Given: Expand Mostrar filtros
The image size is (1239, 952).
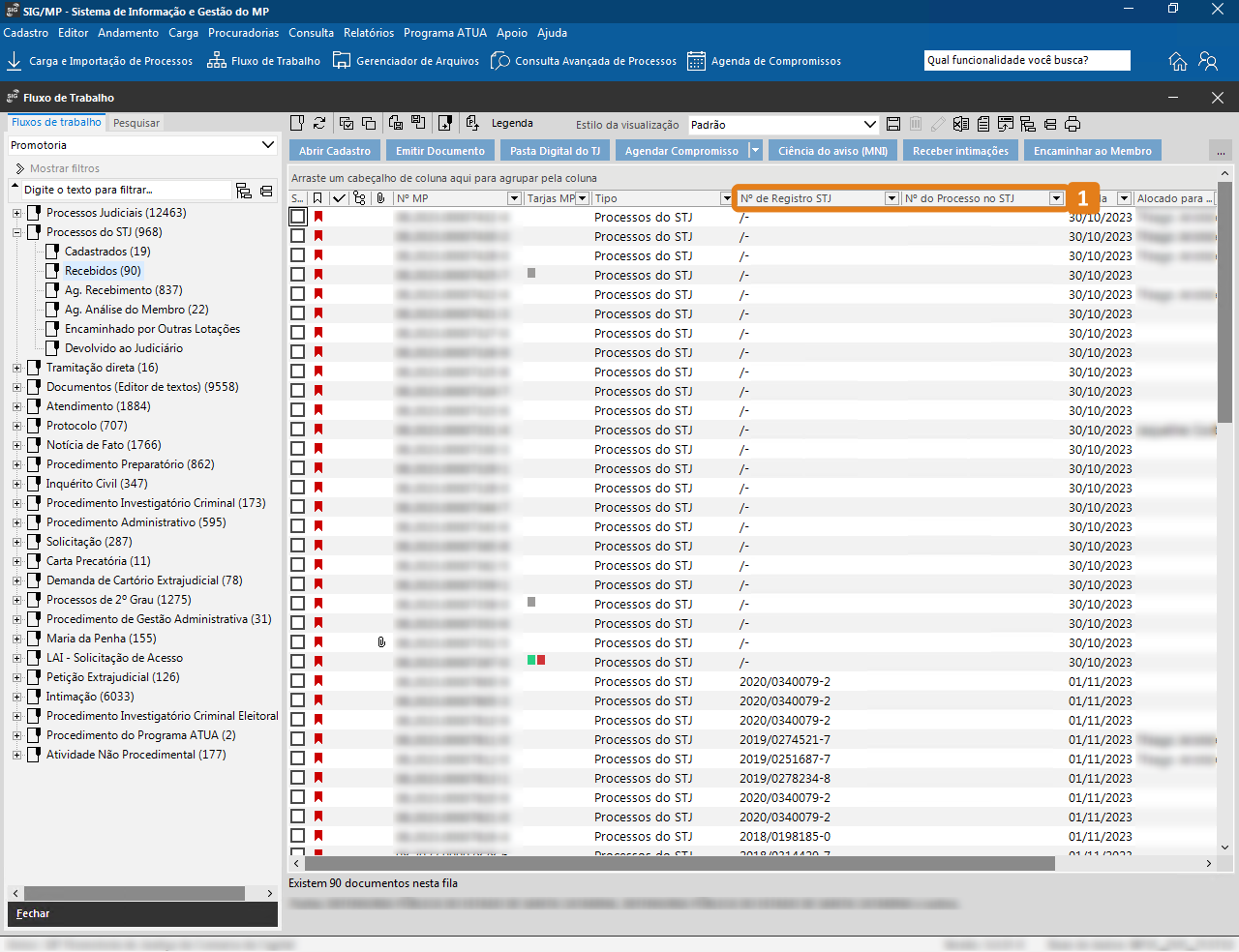Looking at the screenshot, I should pyautogui.click(x=56, y=168).
